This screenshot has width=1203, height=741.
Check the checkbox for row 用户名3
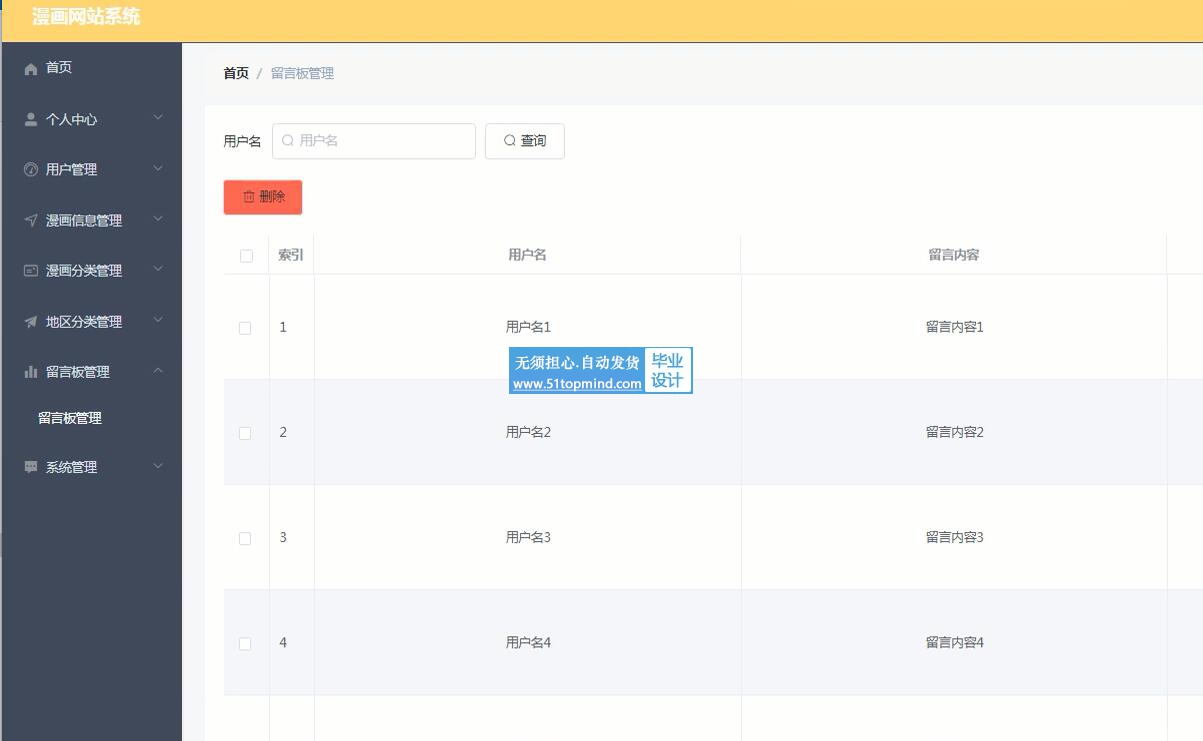tap(245, 538)
